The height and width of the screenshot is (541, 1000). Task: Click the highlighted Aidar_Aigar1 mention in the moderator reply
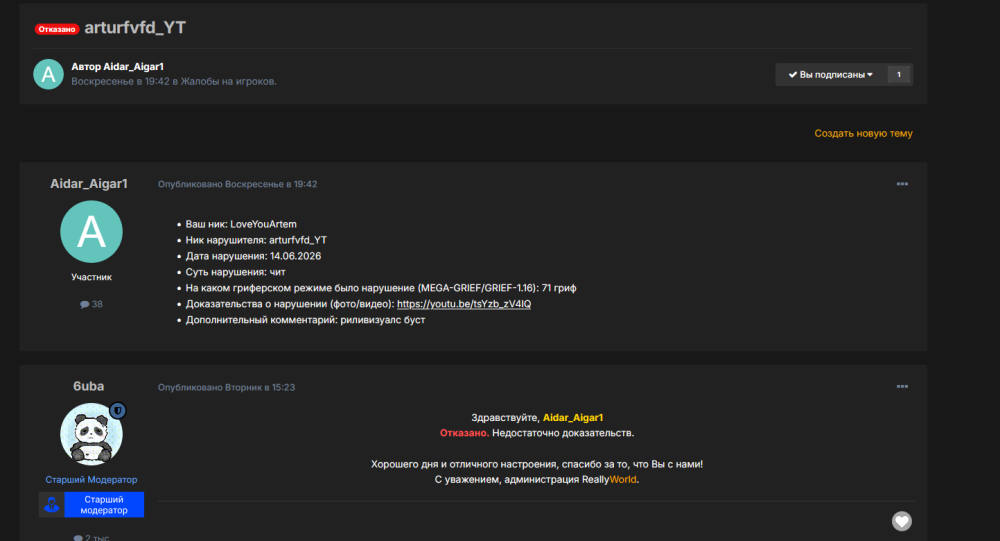click(573, 417)
